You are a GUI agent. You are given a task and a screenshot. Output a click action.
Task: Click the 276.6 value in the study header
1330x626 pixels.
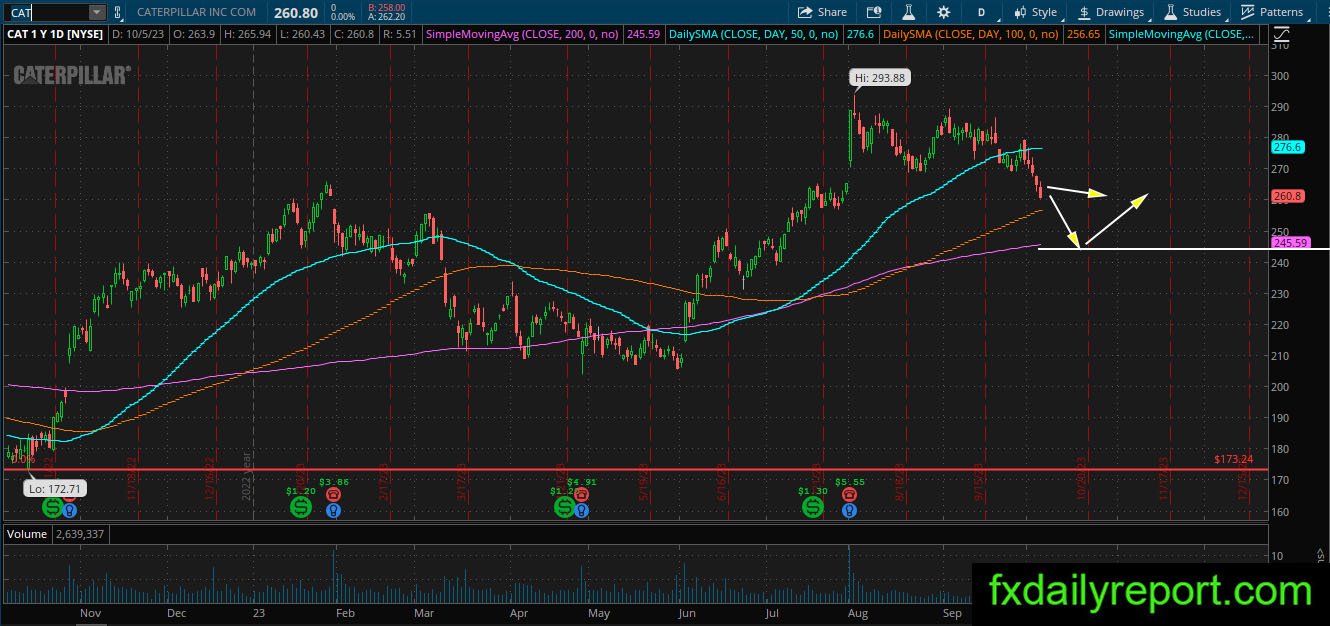(863, 34)
